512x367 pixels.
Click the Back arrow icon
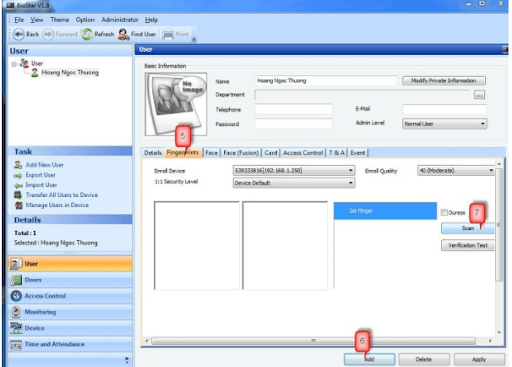coord(19,34)
